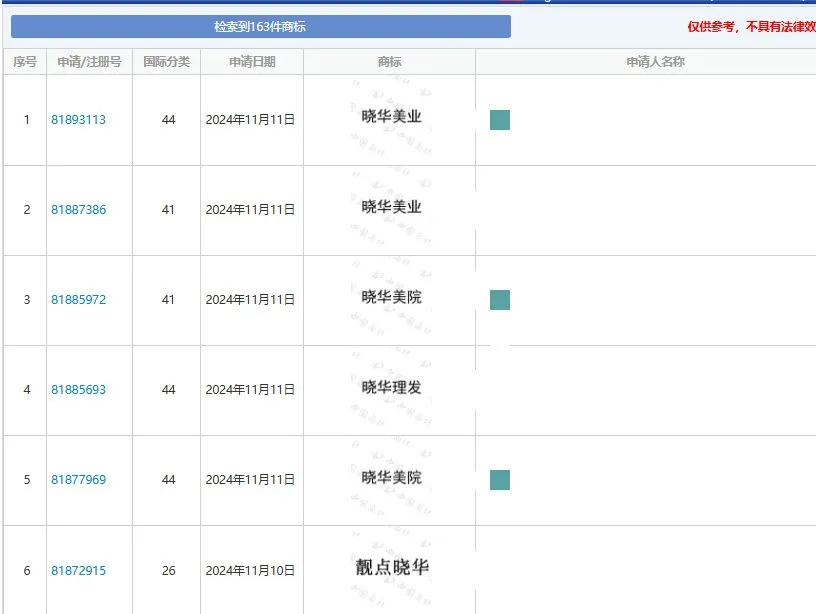Click the 晓华美院 trademark image in row 3
The width and height of the screenshot is (816, 614).
tap(391, 297)
